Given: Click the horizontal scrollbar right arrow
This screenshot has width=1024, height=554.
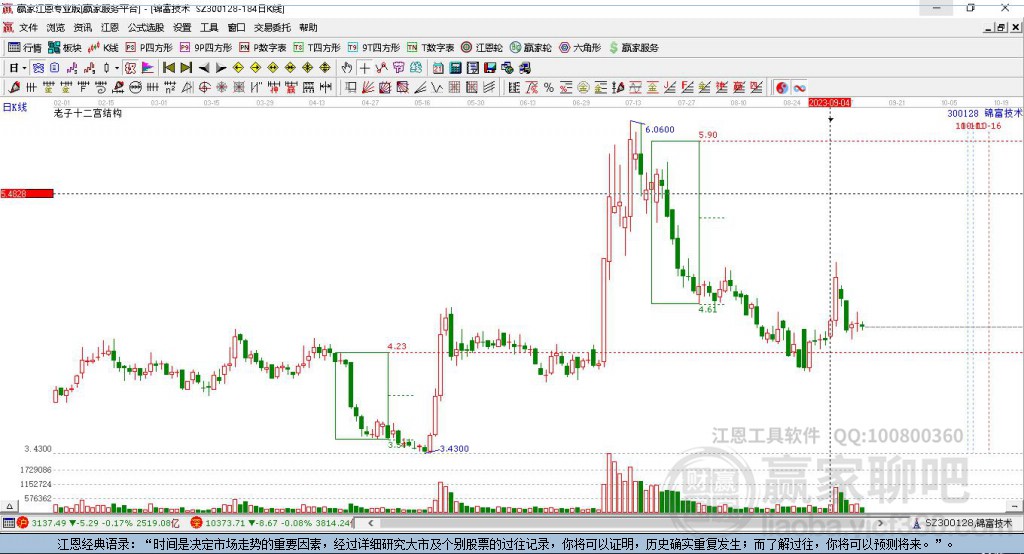Looking at the screenshot, I should coord(880,523).
